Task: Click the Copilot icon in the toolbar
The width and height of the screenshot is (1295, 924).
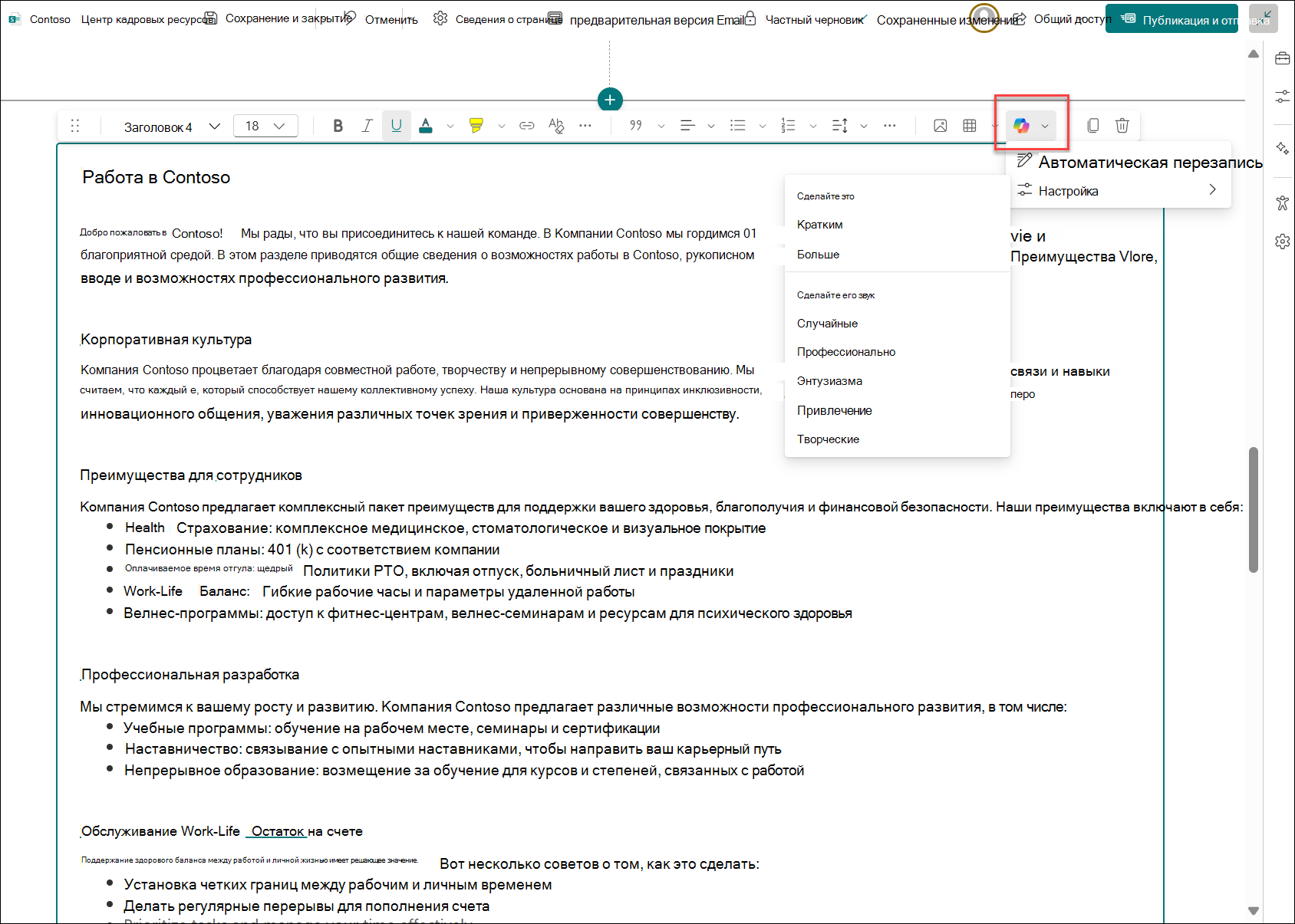Action: point(1021,126)
